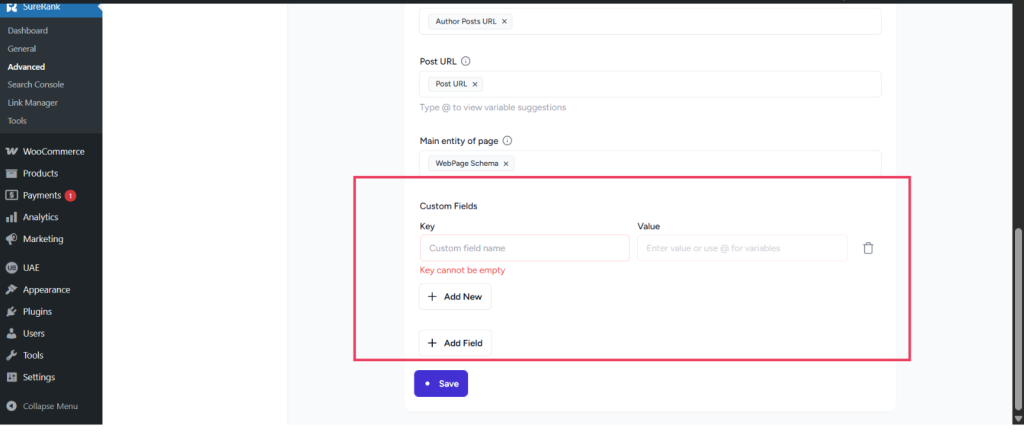Screen dimensions: 1024x436
Task: Click the scrollbar down arrow
Action: (1017, 419)
